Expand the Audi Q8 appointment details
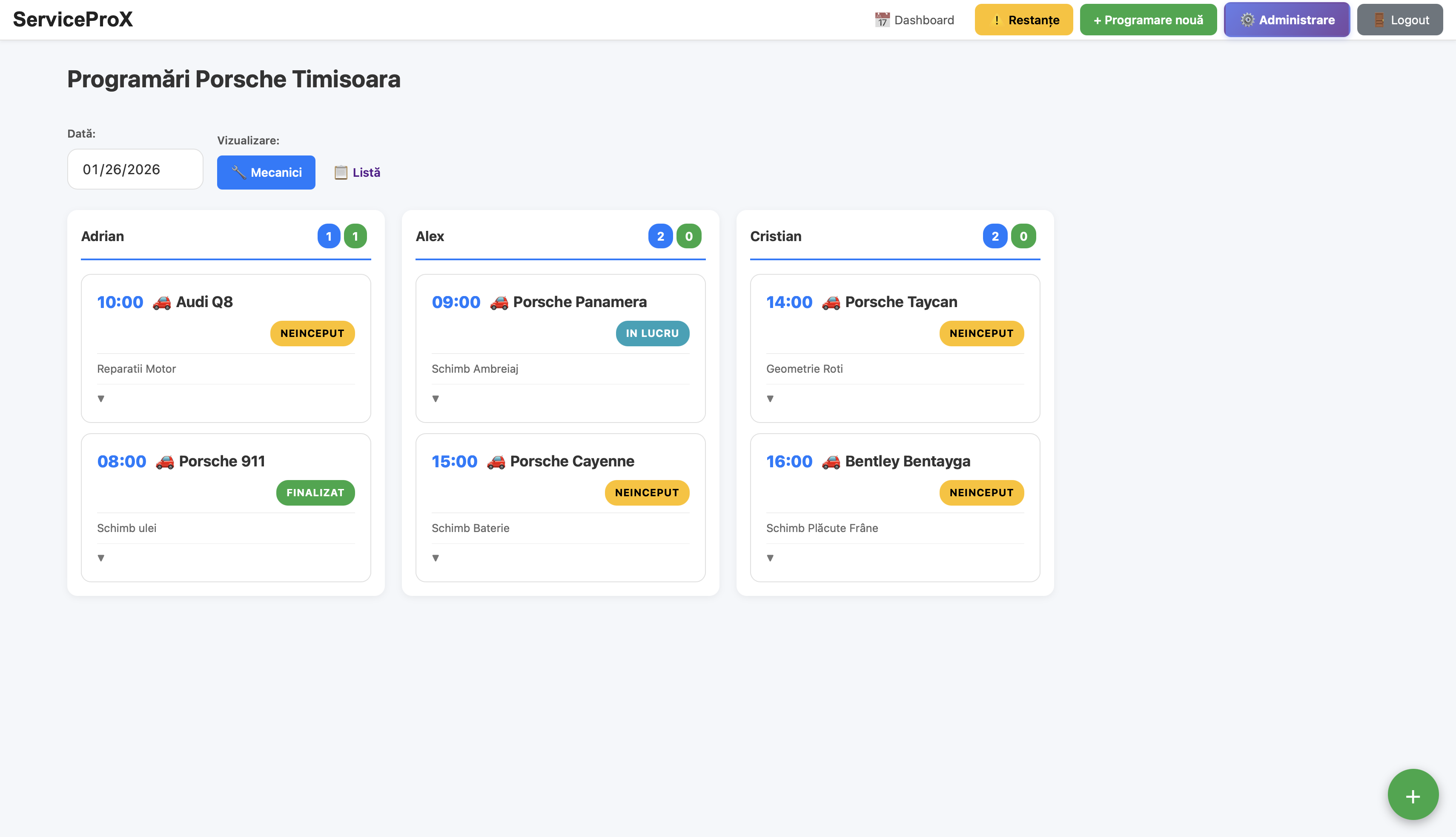Viewport: 1456px width, 837px height. pyautogui.click(x=101, y=398)
